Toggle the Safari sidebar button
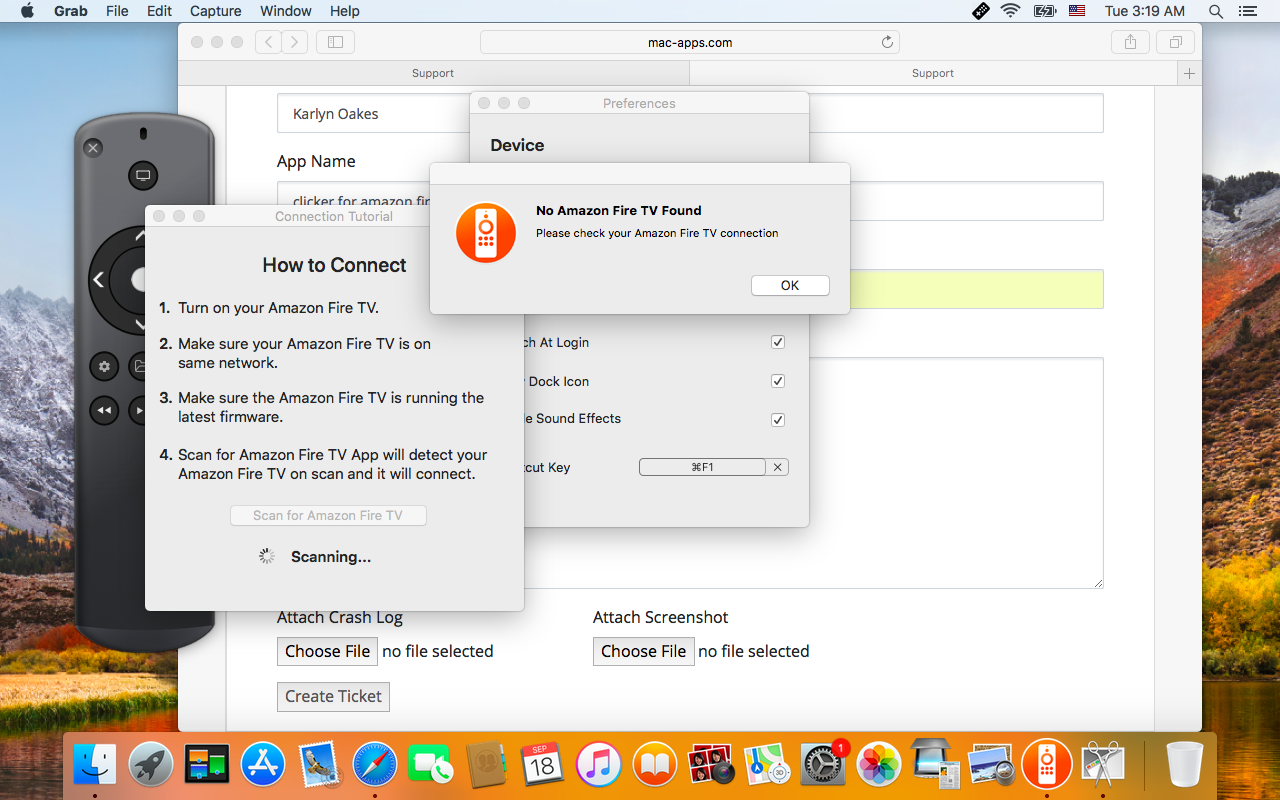The height and width of the screenshot is (800, 1280). point(335,42)
